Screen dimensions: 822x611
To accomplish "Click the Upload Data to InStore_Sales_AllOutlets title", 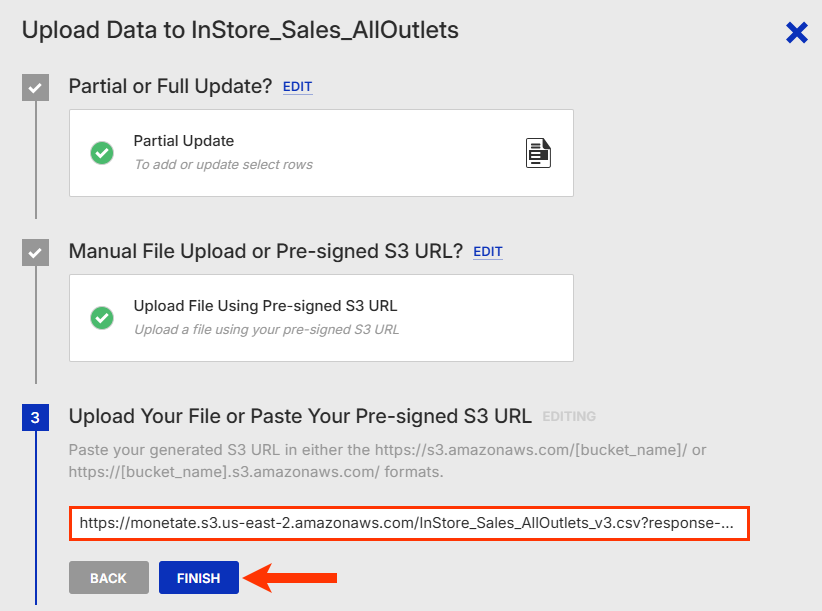I will (240, 30).
